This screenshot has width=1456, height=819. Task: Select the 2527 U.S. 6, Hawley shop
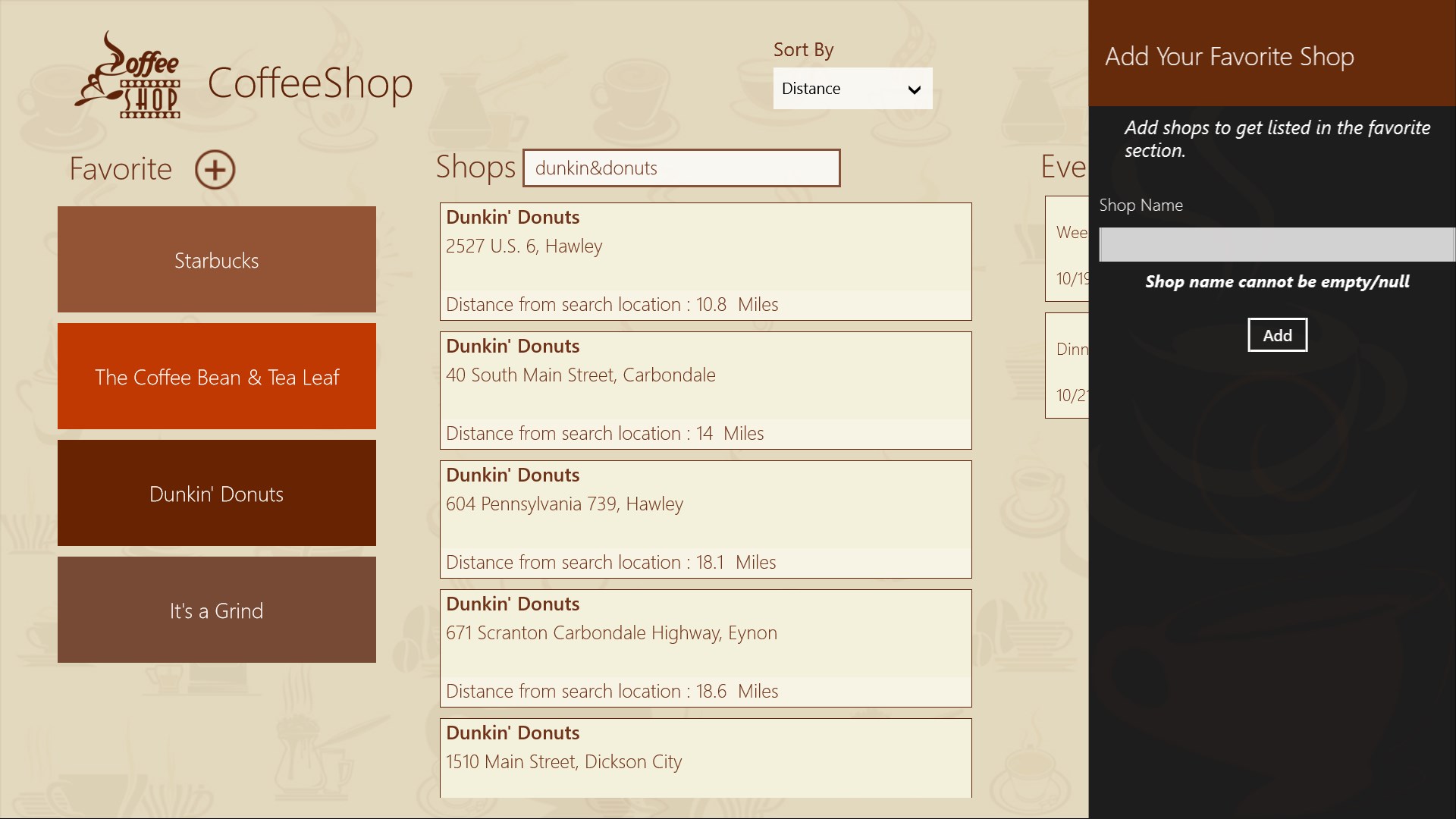[705, 261]
